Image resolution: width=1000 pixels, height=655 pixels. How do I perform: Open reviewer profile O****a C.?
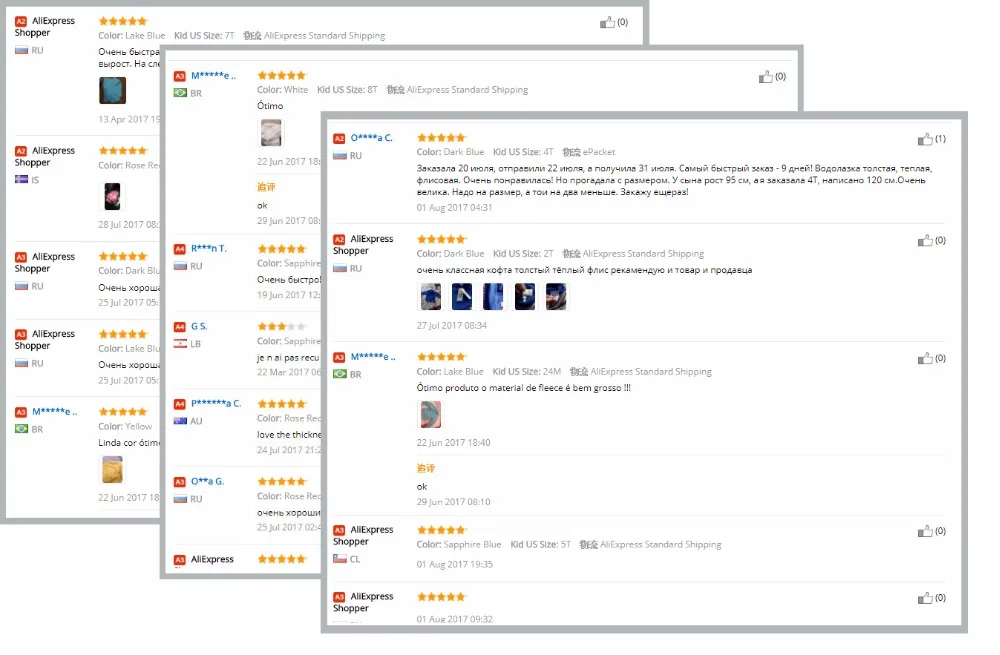pyautogui.click(x=371, y=138)
